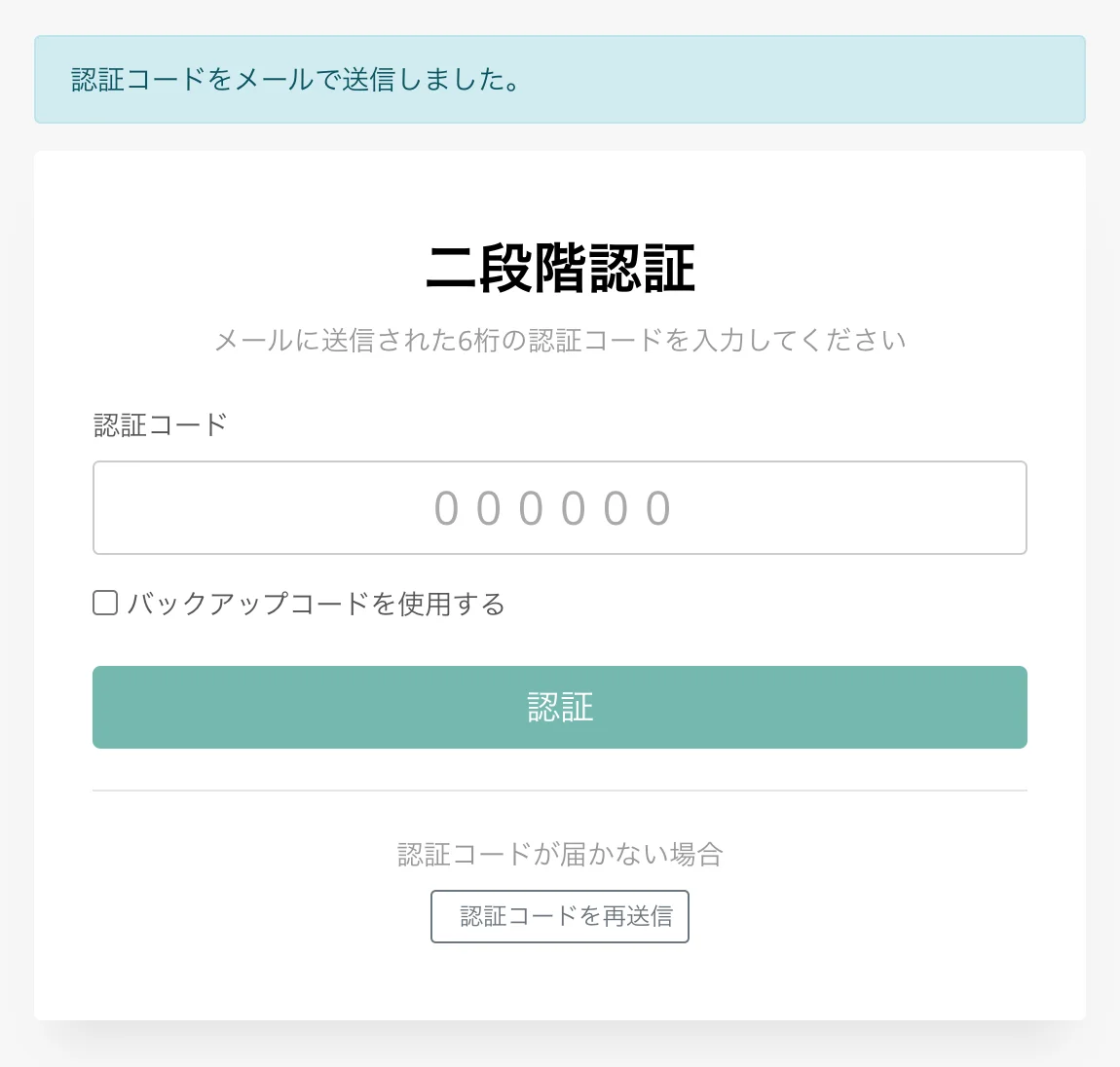This screenshot has height=1067, width=1120.
Task: Click the 認証コード field label
Action: click(161, 425)
